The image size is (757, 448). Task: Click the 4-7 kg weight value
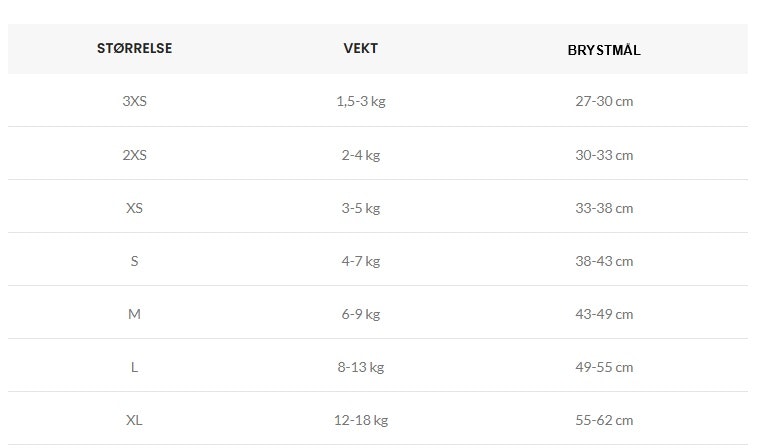(x=361, y=262)
